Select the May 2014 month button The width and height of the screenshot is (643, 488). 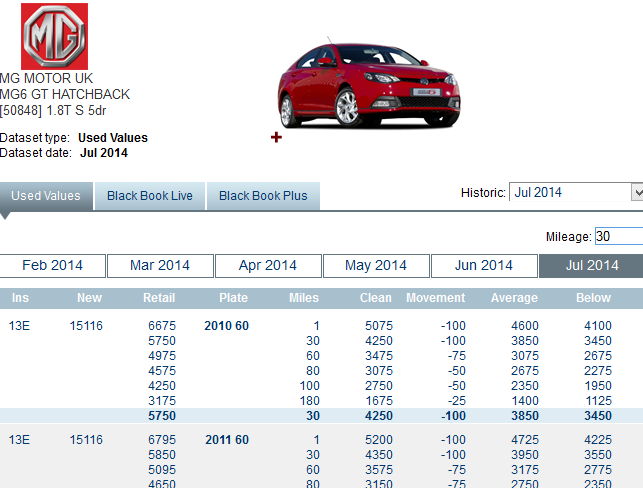coord(376,266)
